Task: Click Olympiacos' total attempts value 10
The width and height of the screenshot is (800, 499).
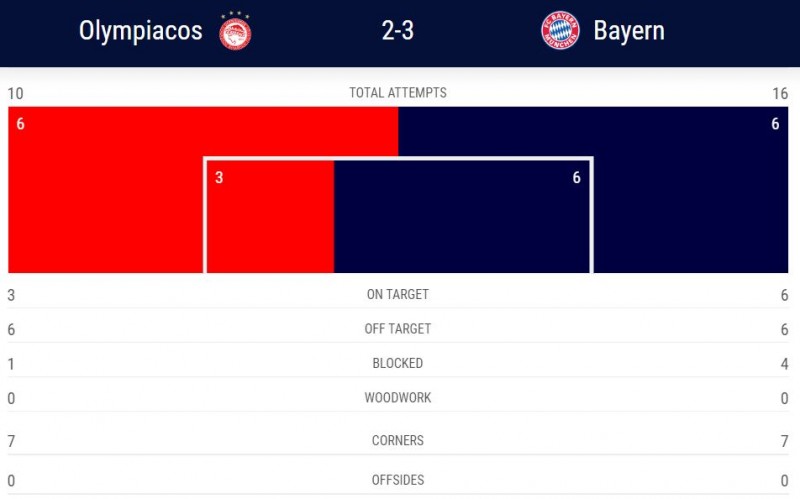Action: coord(15,93)
